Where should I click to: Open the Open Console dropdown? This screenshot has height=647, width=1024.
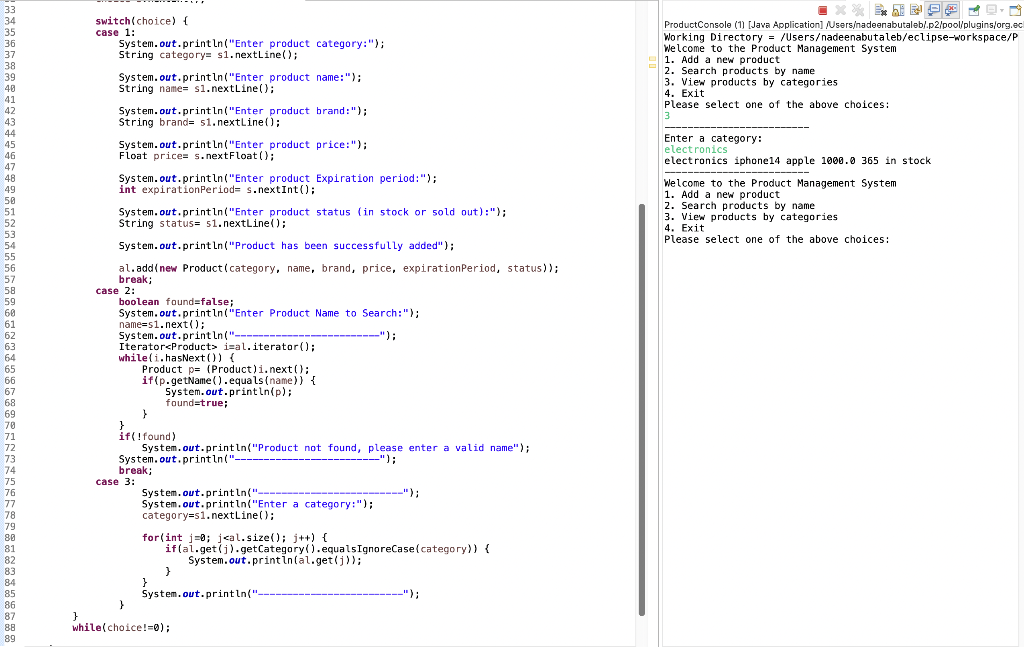(1020, 9)
